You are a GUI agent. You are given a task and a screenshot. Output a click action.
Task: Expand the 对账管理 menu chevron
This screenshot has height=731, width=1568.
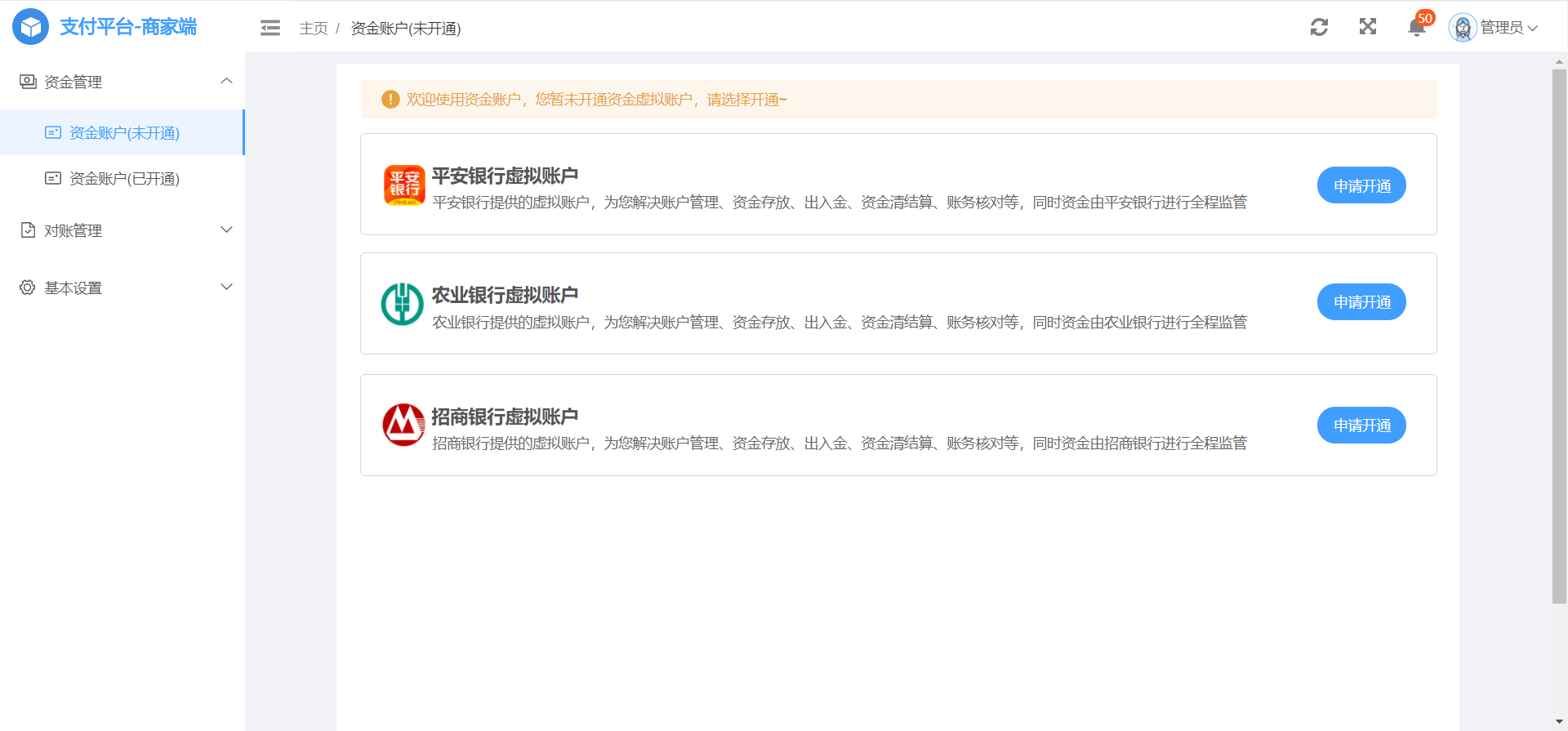227,230
